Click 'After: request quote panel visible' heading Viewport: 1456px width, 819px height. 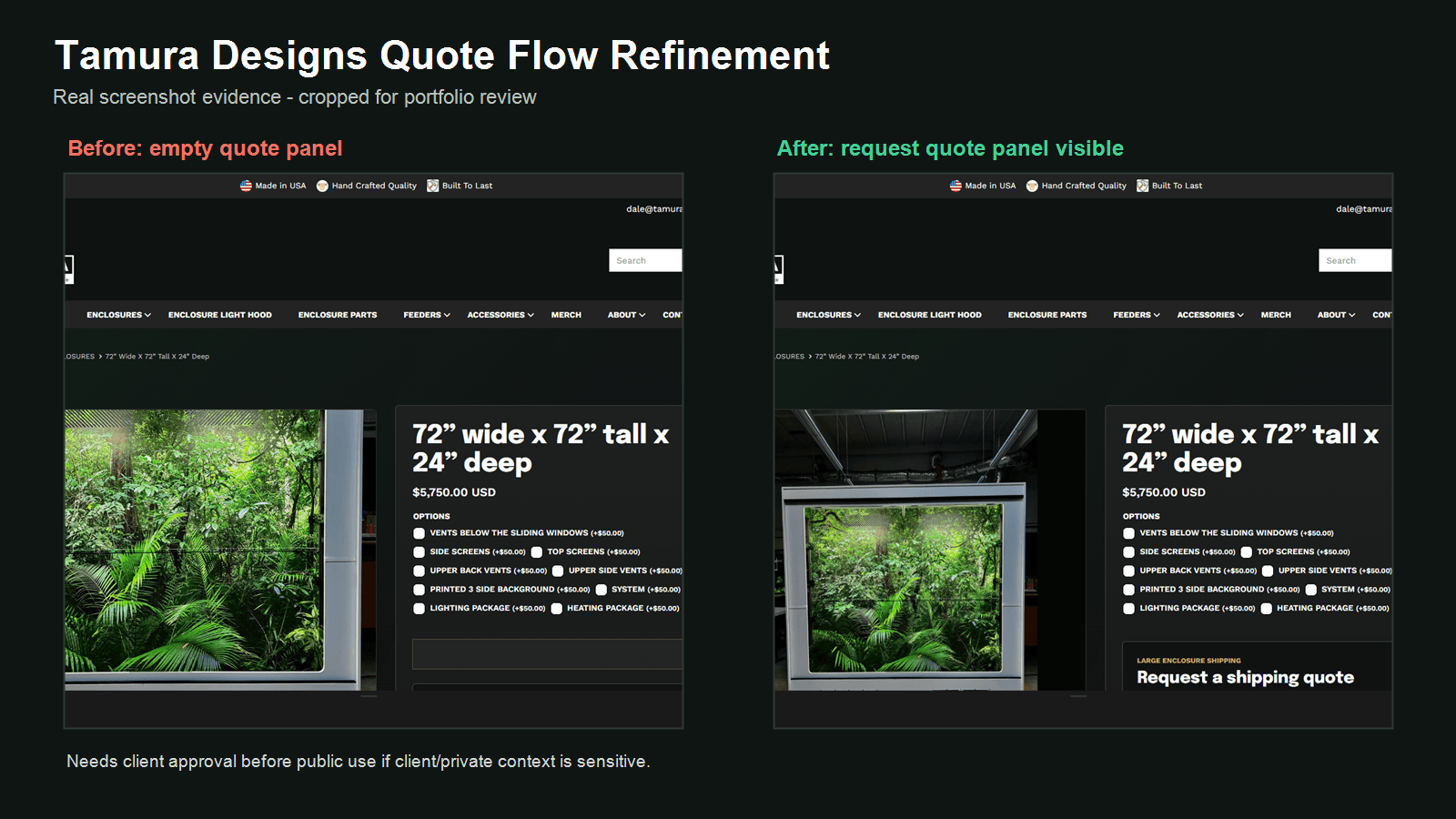click(x=950, y=148)
